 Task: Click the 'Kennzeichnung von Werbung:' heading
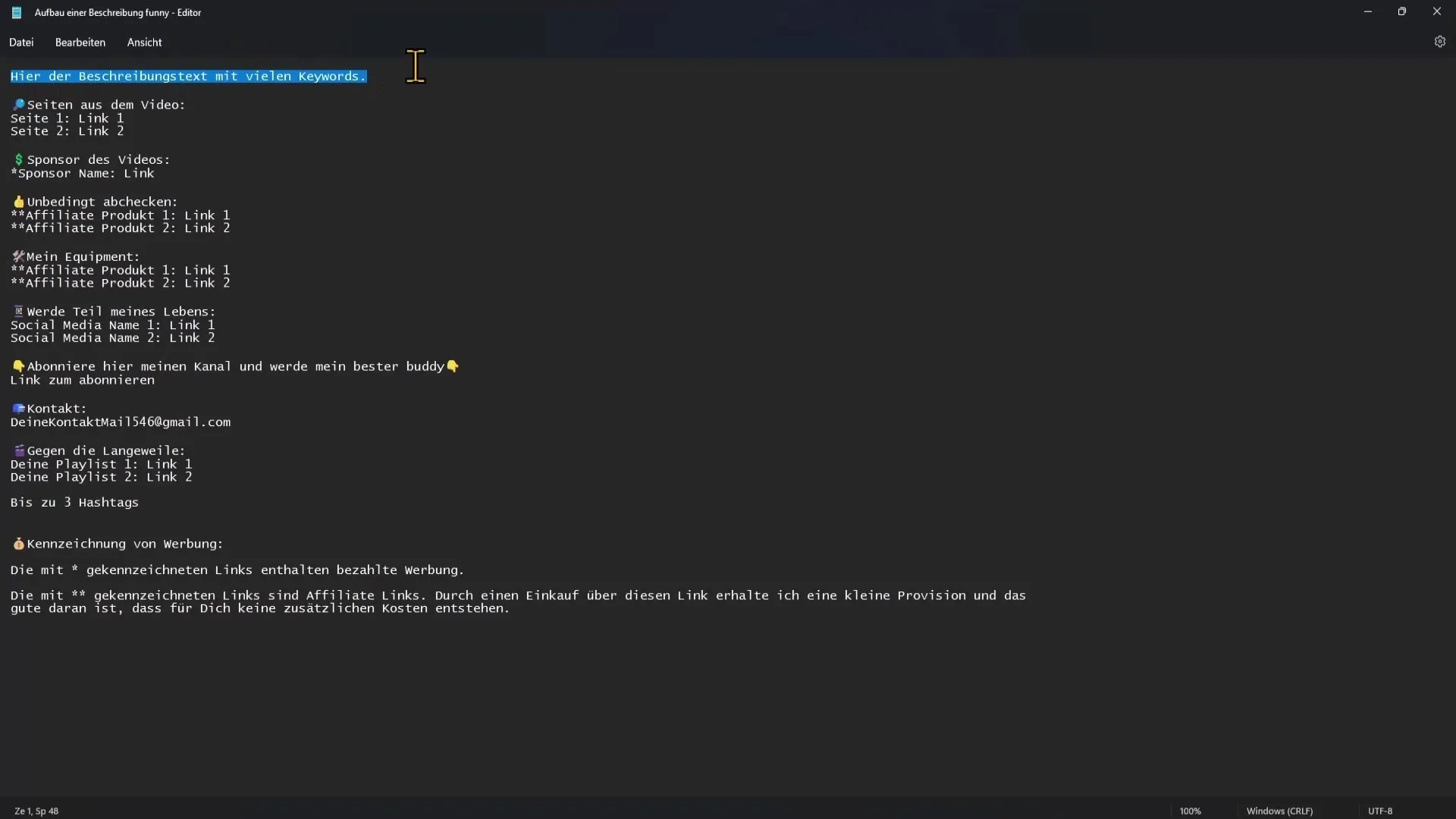coord(125,544)
